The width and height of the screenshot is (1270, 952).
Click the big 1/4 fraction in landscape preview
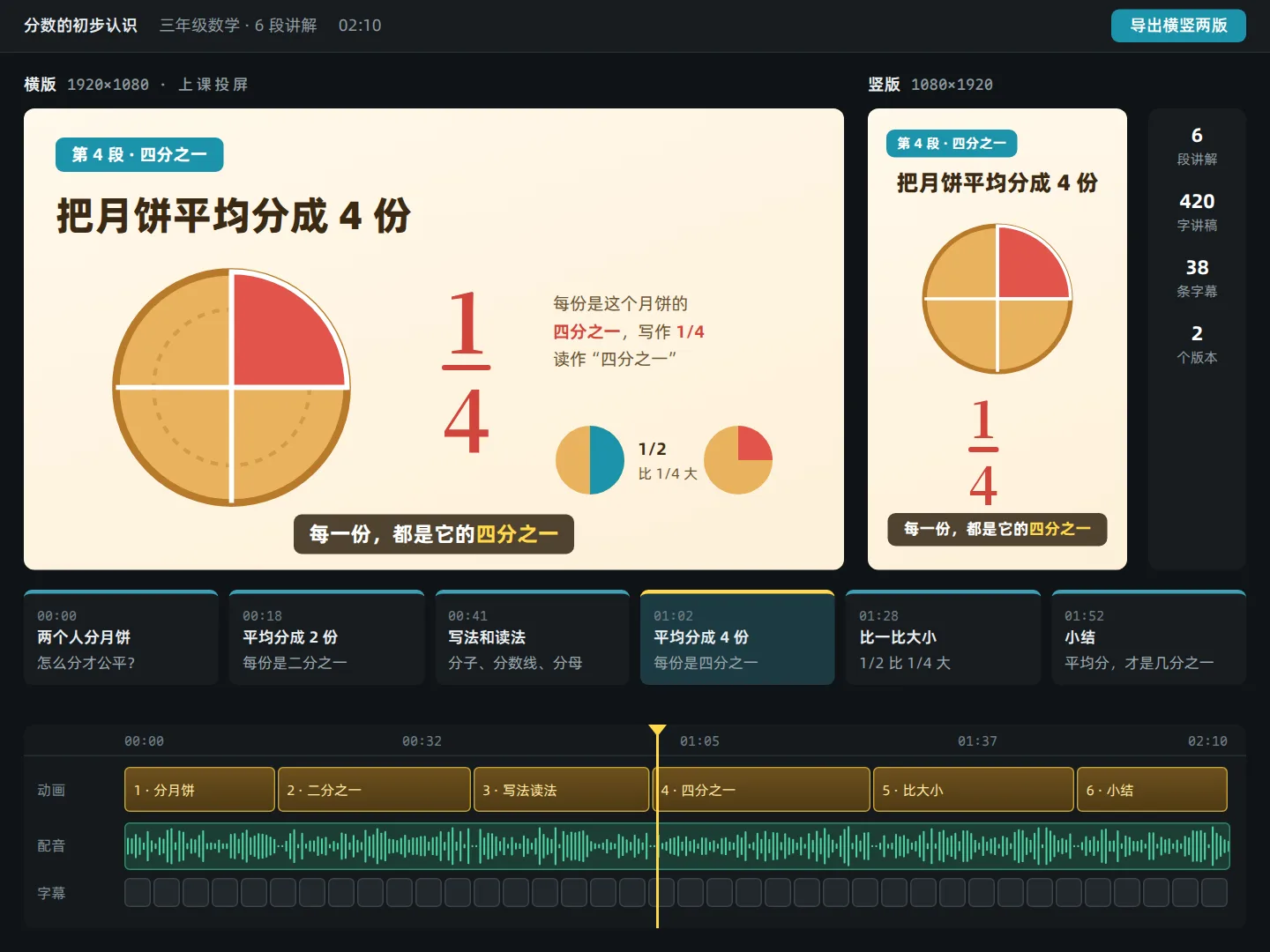pos(466,371)
